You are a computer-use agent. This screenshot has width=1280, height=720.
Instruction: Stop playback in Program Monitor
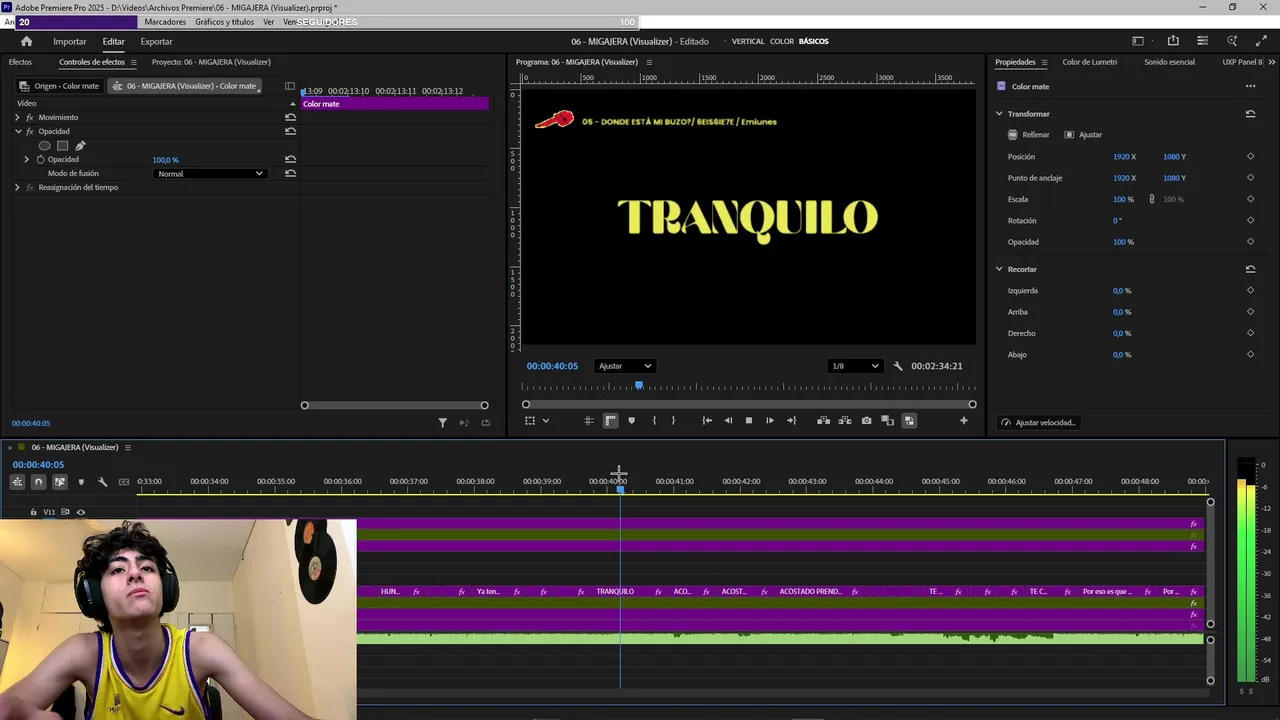pos(748,421)
